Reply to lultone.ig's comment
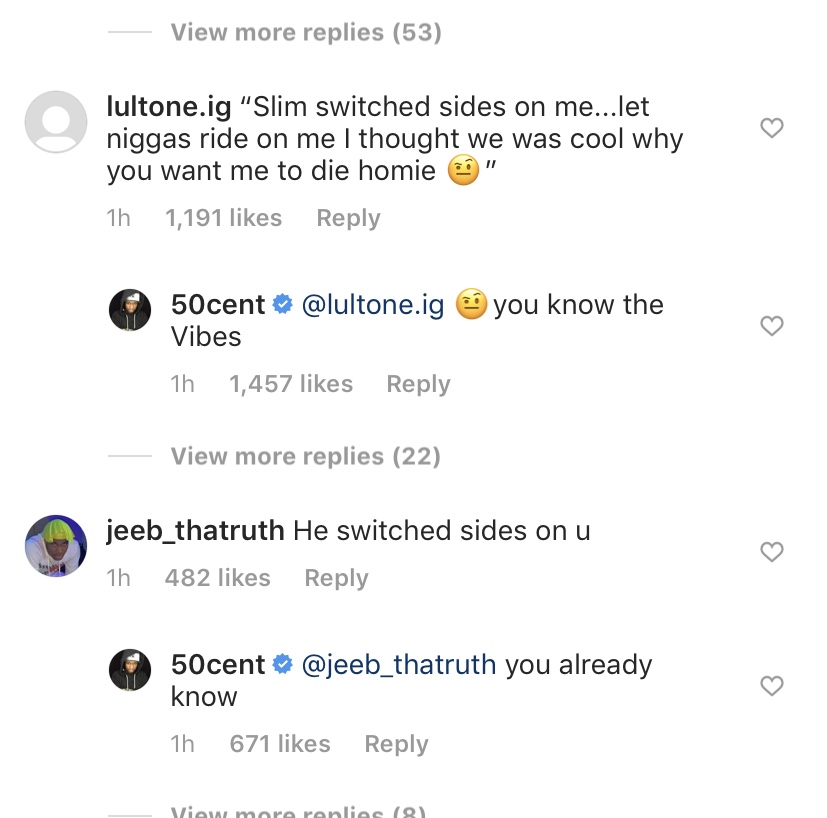 (348, 218)
